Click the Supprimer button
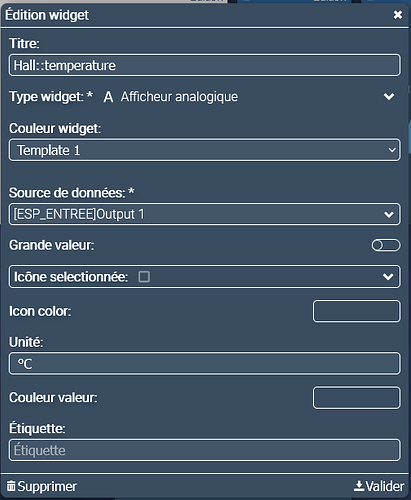411x500 pixels. pyautogui.click(x=42, y=486)
